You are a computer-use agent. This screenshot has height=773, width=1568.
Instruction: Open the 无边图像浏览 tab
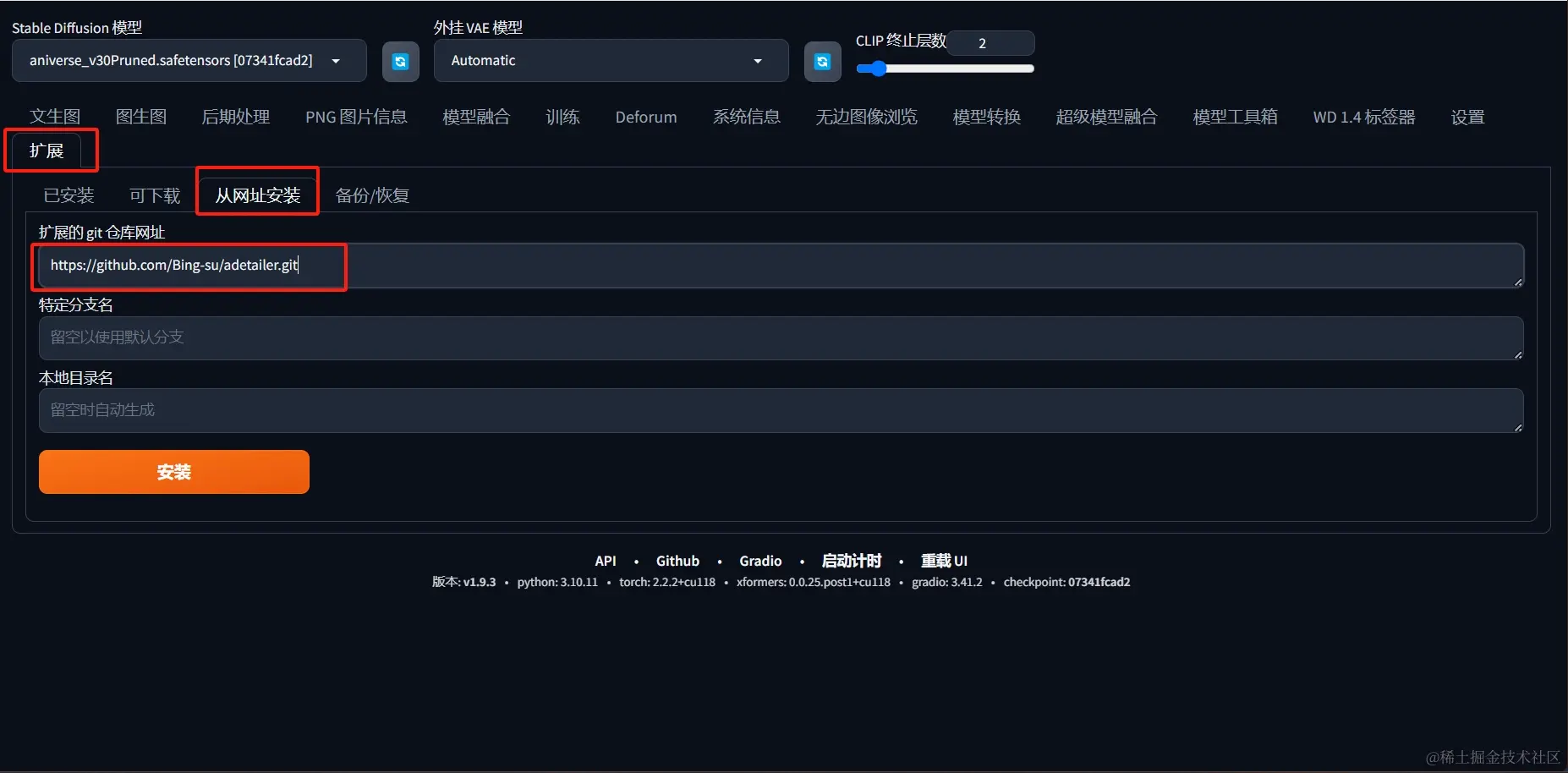coord(866,117)
